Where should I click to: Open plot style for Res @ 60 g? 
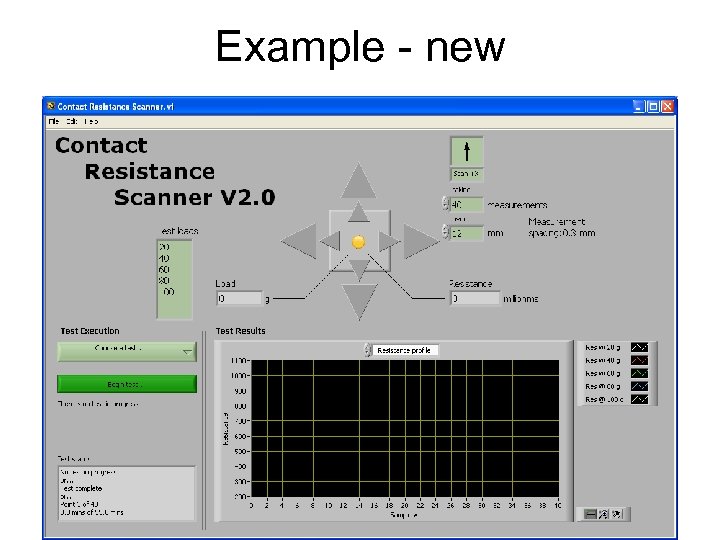click(x=639, y=373)
